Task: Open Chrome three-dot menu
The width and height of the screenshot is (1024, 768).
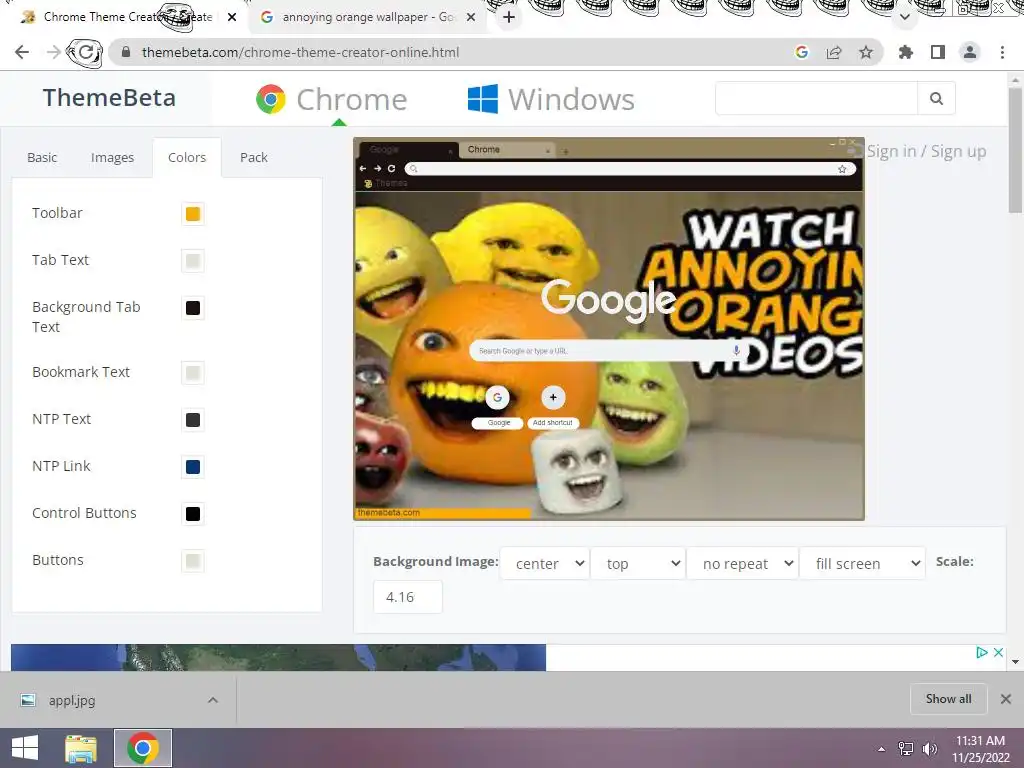Action: (1002, 52)
